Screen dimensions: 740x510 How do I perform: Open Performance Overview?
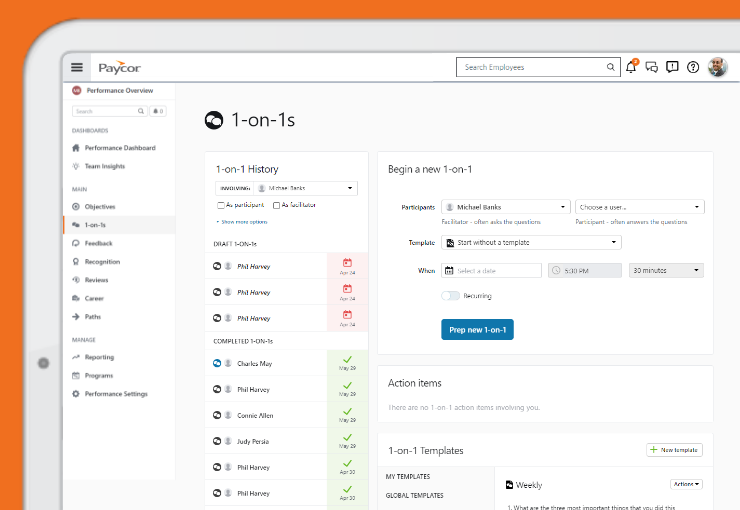119,91
